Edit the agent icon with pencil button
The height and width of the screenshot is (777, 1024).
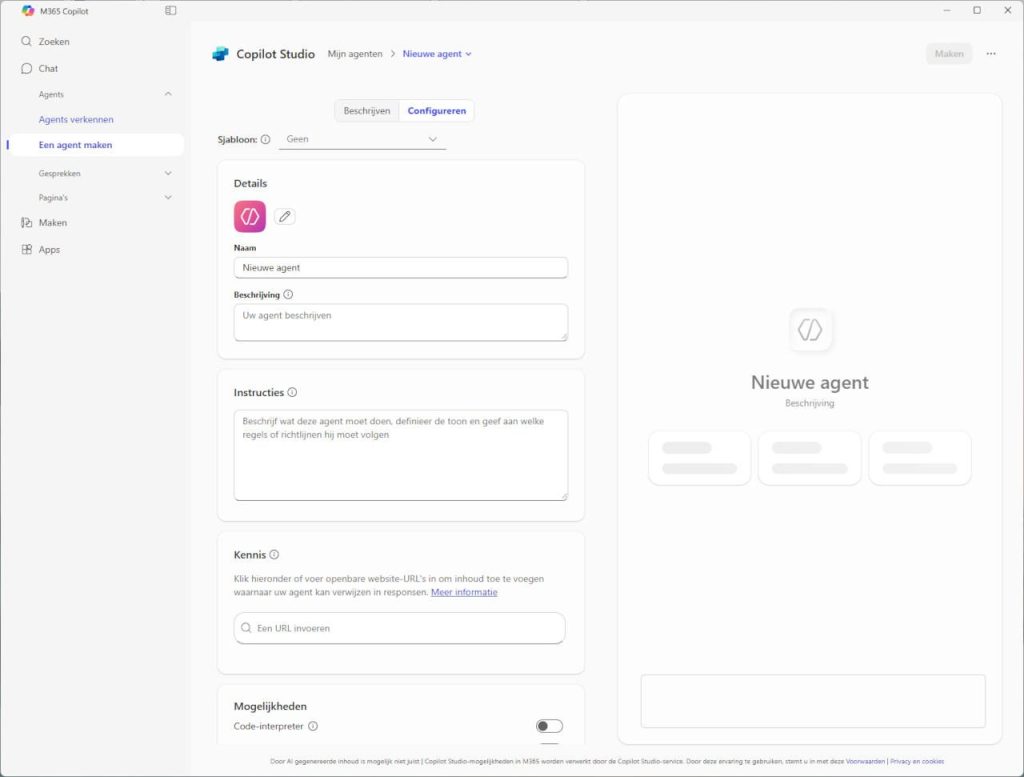285,217
